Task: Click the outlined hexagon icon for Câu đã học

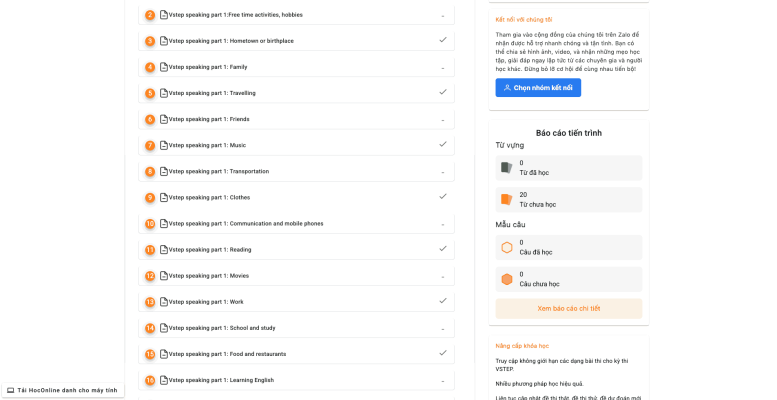Action: (x=506, y=247)
